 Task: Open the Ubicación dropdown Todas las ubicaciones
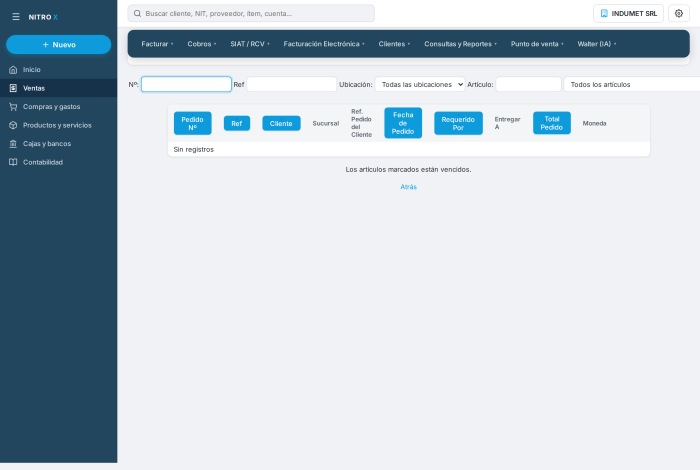(420, 84)
